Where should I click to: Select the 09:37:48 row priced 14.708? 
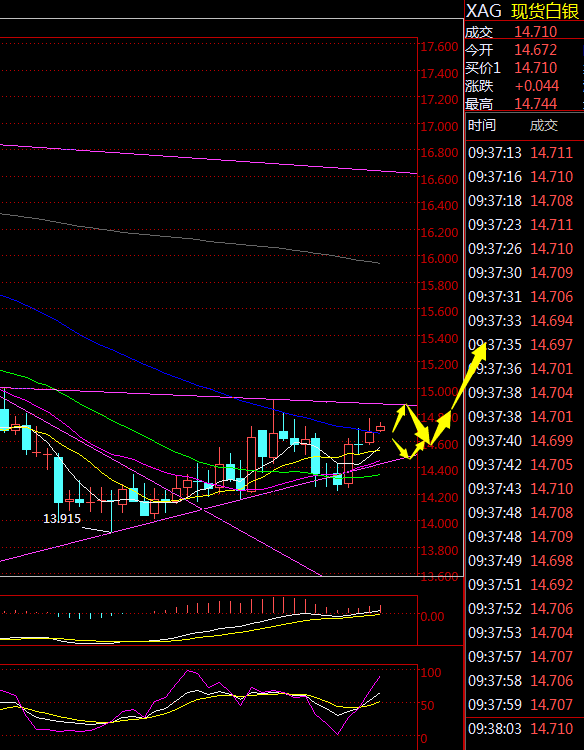[x=524, y=513]
